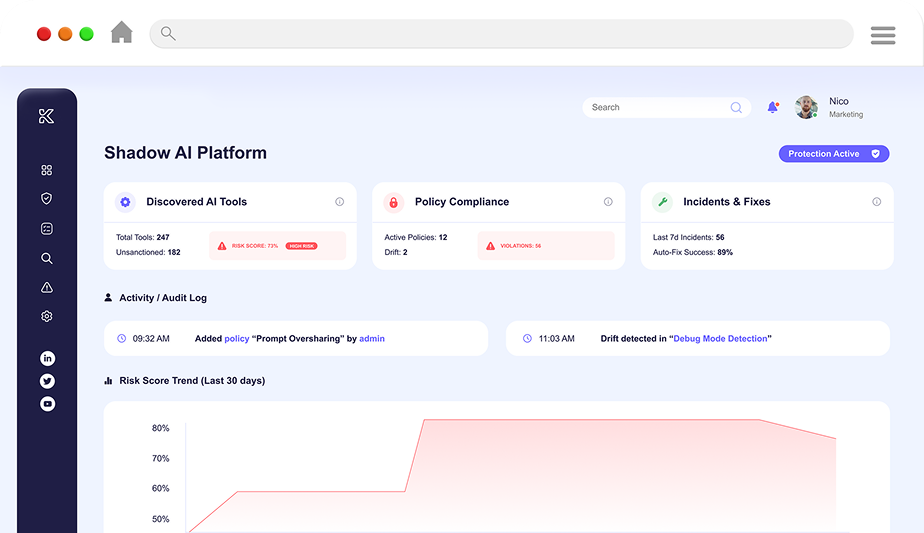
Task: Show info for Policy Compliance card
Action: (x=608, y=202)
